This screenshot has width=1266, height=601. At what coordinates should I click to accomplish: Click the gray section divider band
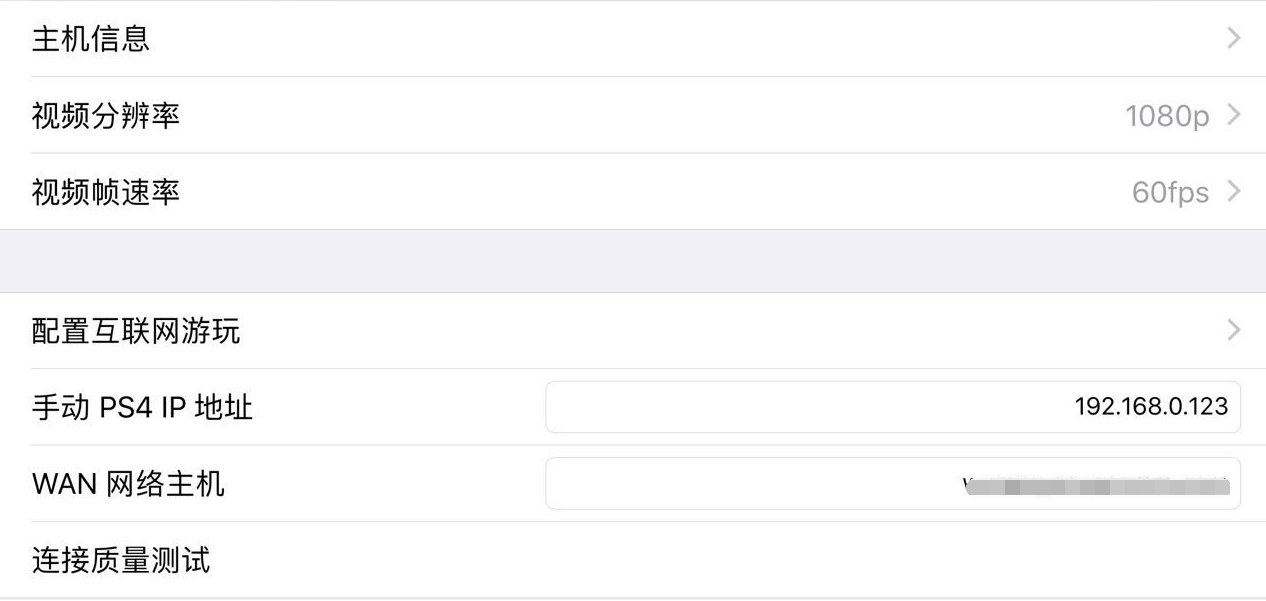633,261
